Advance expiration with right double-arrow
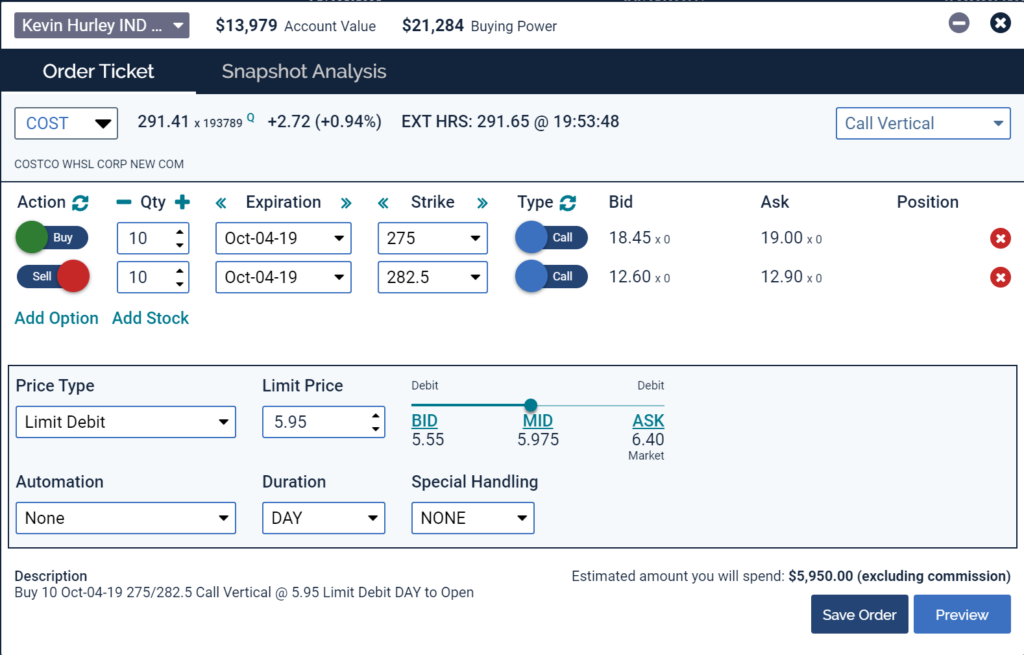Viewport: 1024px width, 655px height. [x=346, y=202]
